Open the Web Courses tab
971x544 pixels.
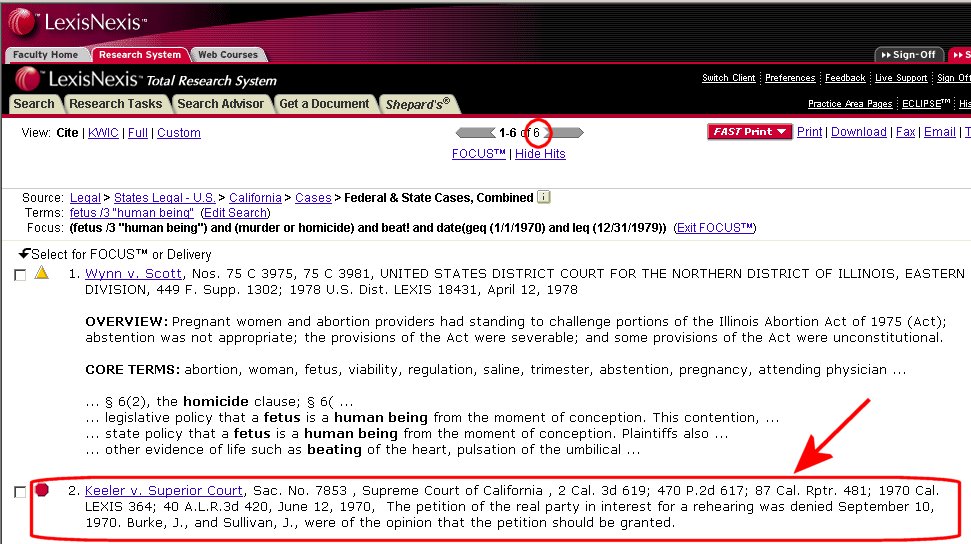click(x=228, y=55)
